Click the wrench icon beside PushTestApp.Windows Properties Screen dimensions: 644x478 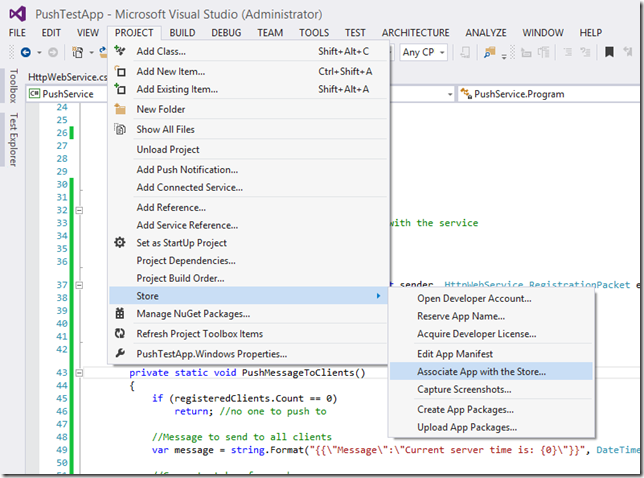pyautogui.click(x=120, y=354)
